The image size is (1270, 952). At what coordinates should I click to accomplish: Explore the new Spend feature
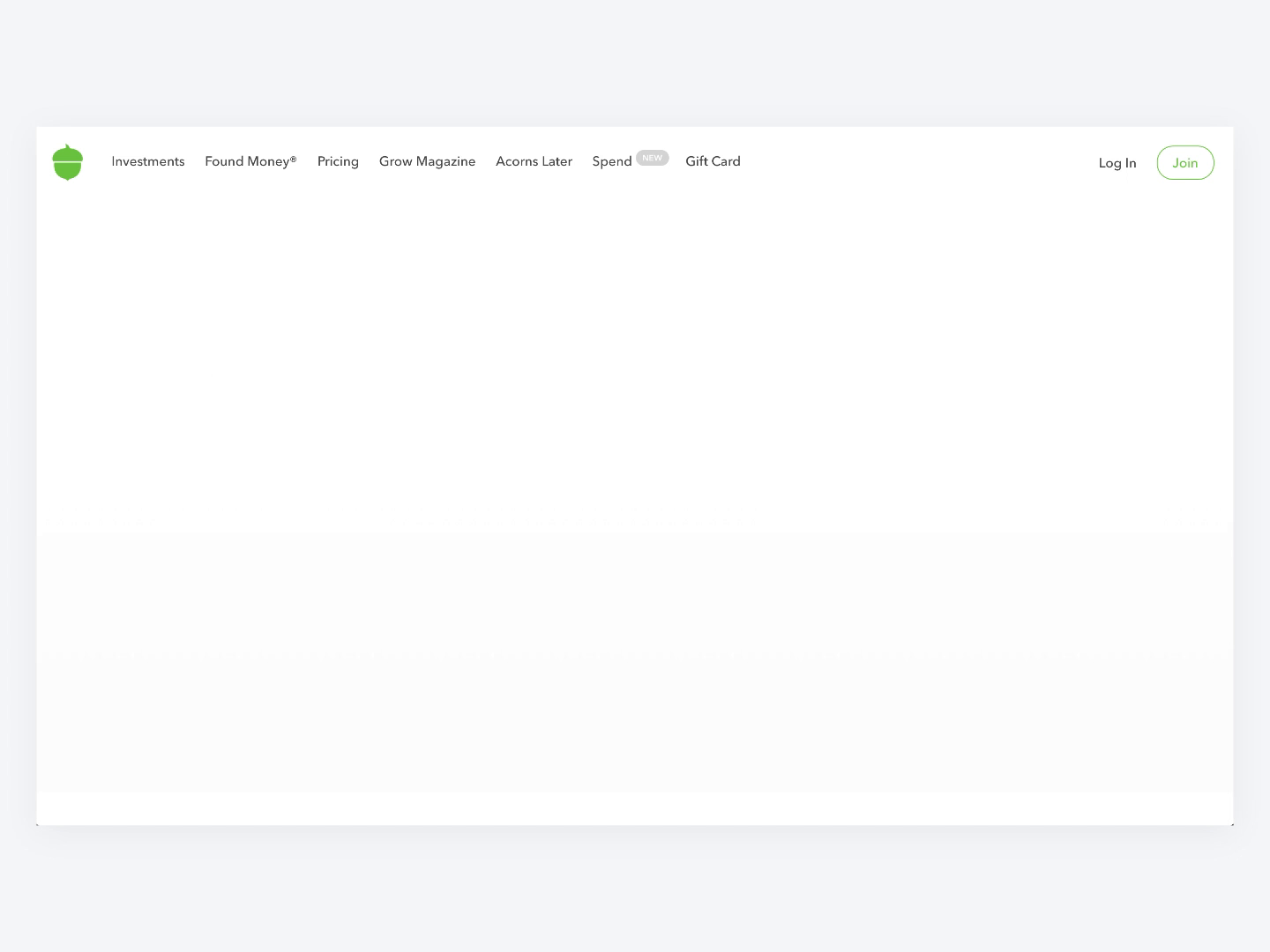pos(612,161)
